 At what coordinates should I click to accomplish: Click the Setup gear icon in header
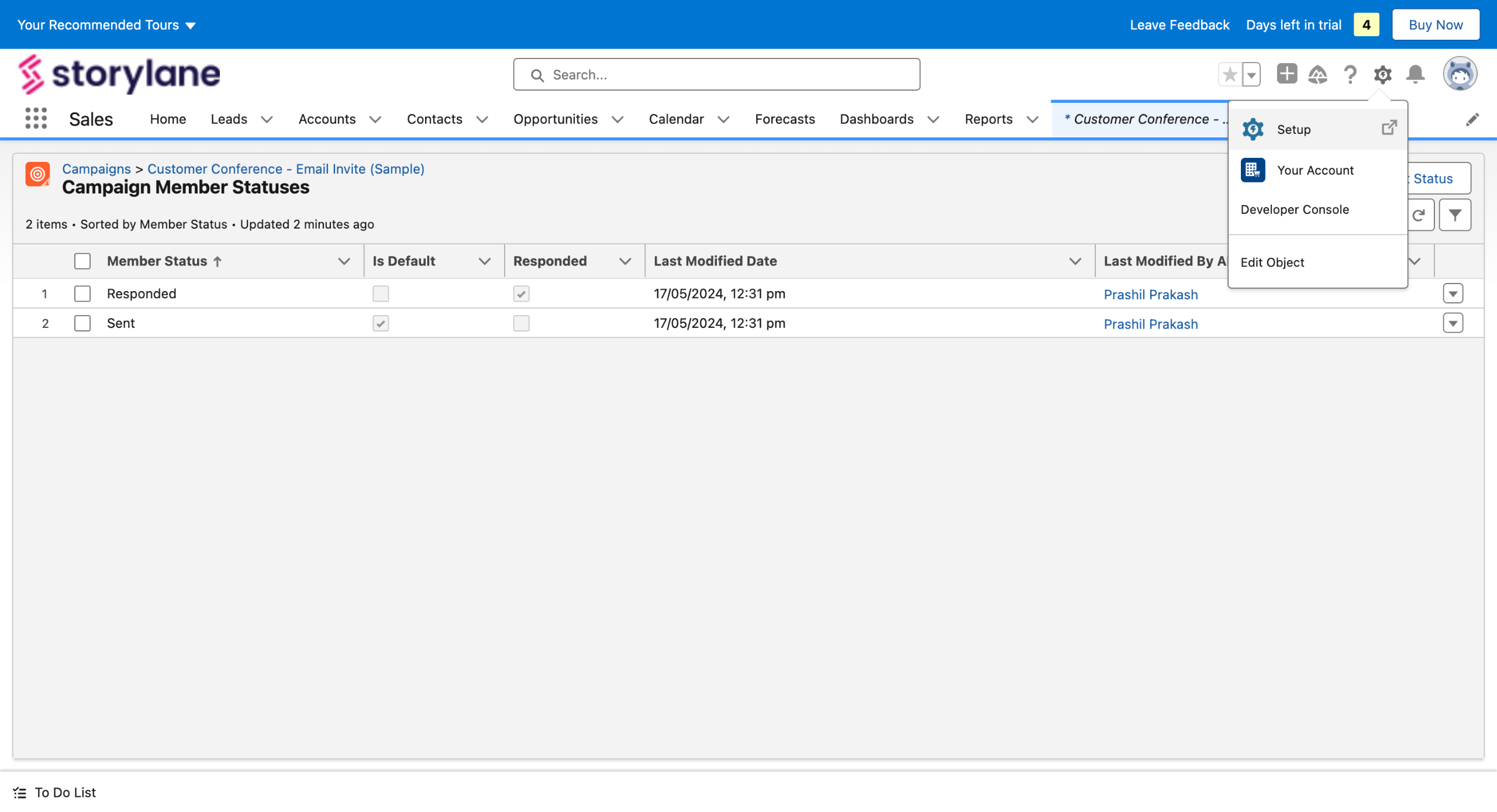point(1382,75)
